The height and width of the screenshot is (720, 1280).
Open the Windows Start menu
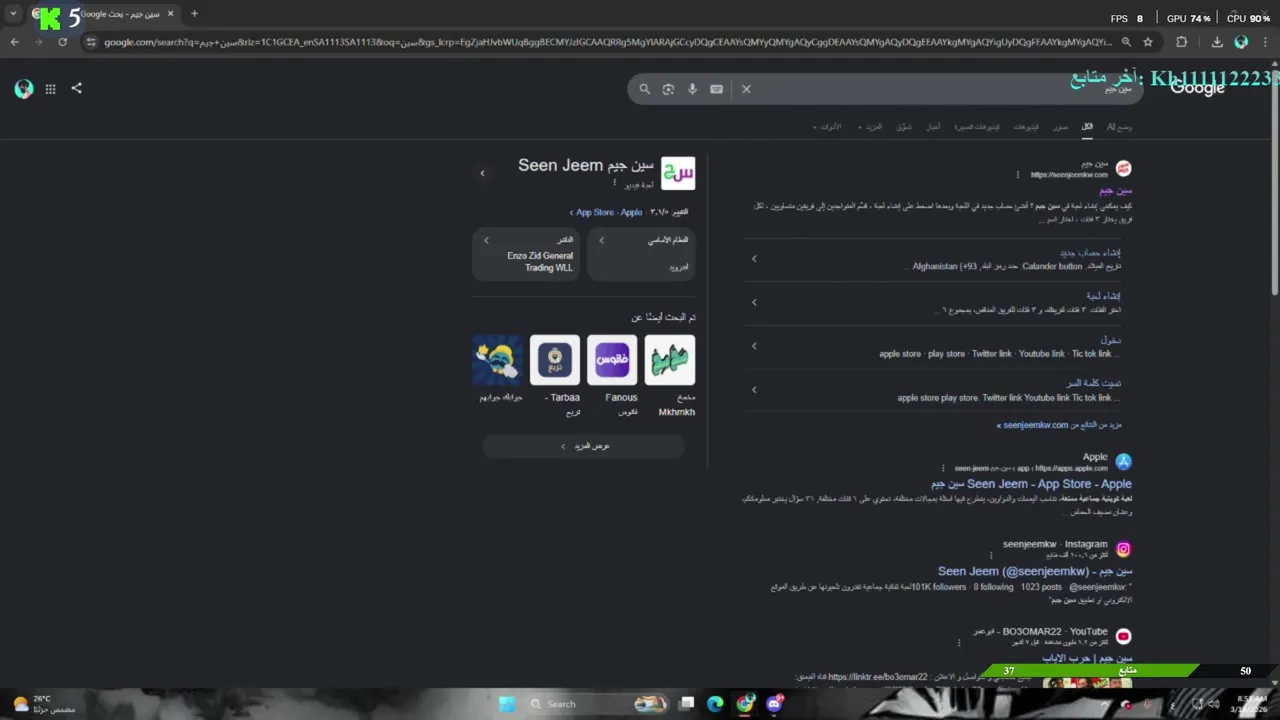tap(507, 704)
